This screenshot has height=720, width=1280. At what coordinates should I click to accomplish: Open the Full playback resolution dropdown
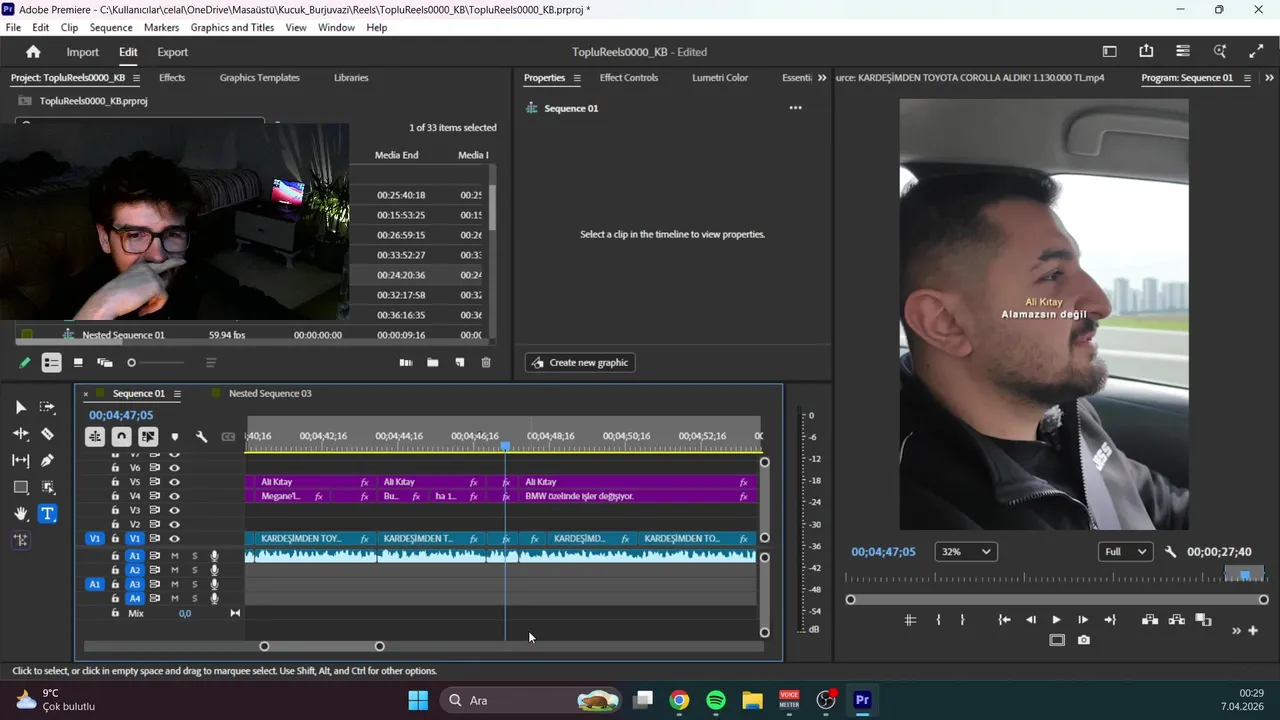[1124, 552]
